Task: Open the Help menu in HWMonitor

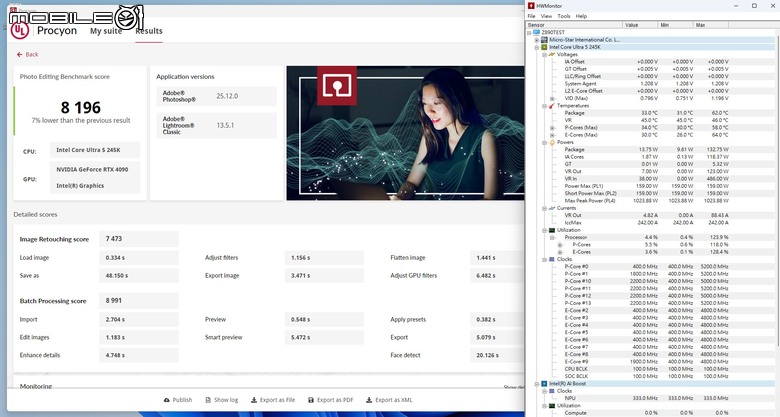Action: 581,16
